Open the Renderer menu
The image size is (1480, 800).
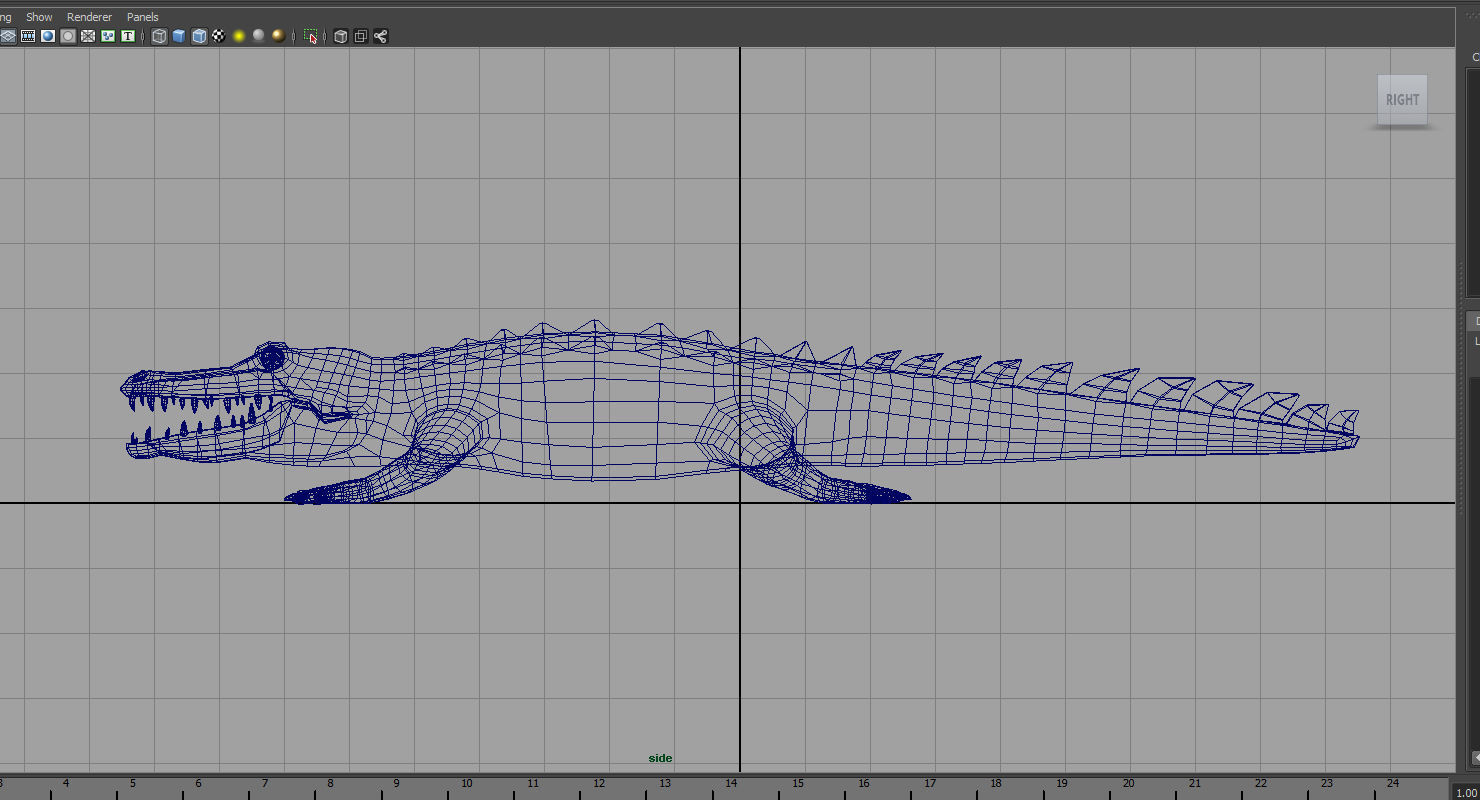[89, 17]
